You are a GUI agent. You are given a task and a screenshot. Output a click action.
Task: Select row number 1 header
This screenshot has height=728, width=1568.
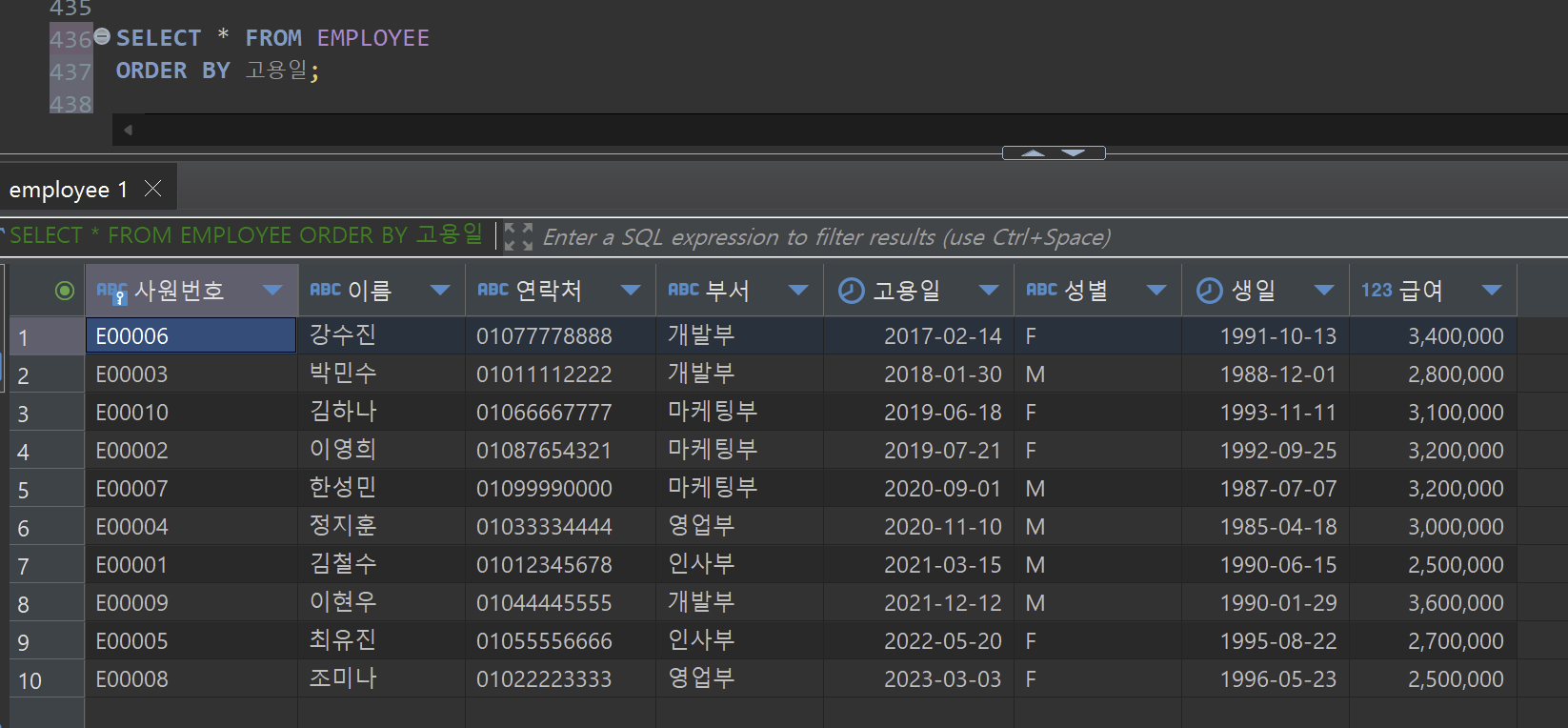coord(46,336)
